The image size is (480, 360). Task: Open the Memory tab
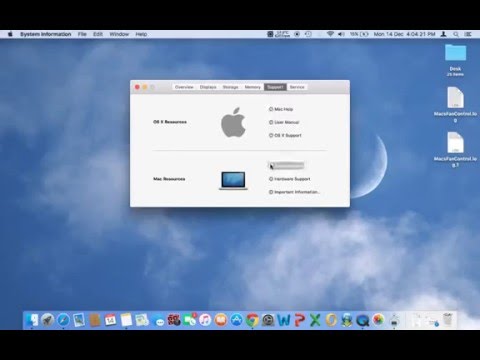pos(253,87)
